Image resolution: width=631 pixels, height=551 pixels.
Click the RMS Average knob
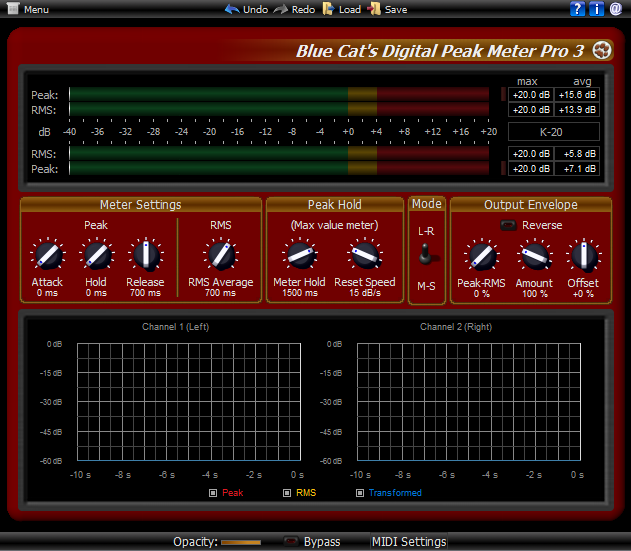point(221,255)
